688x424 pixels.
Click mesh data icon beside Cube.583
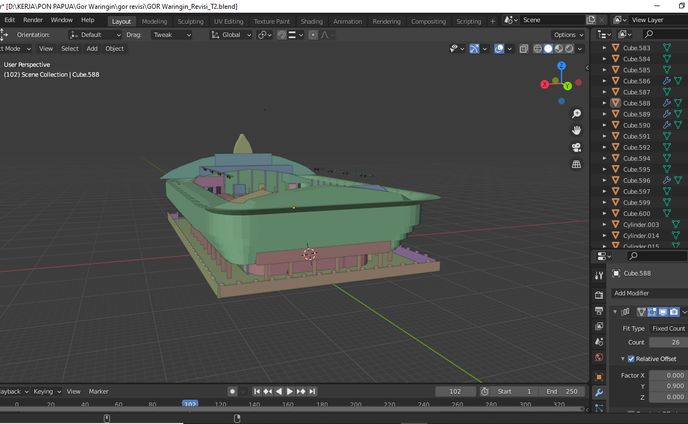coord(666,48)
